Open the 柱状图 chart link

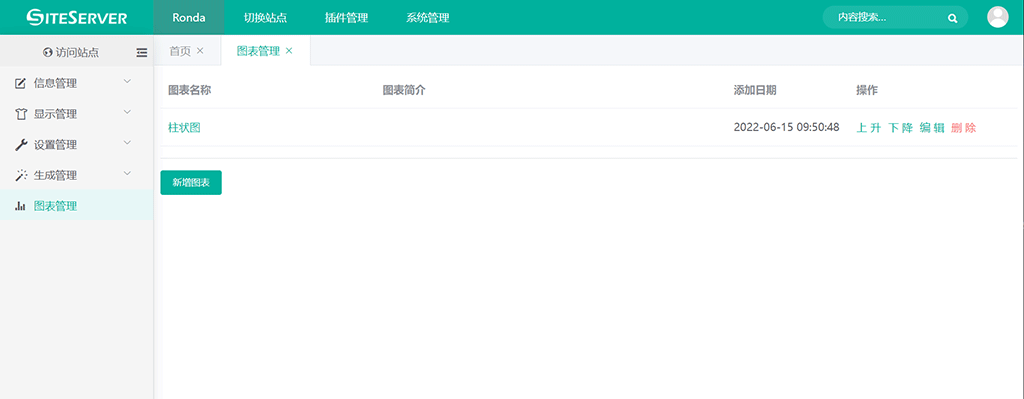click(184, 128)
